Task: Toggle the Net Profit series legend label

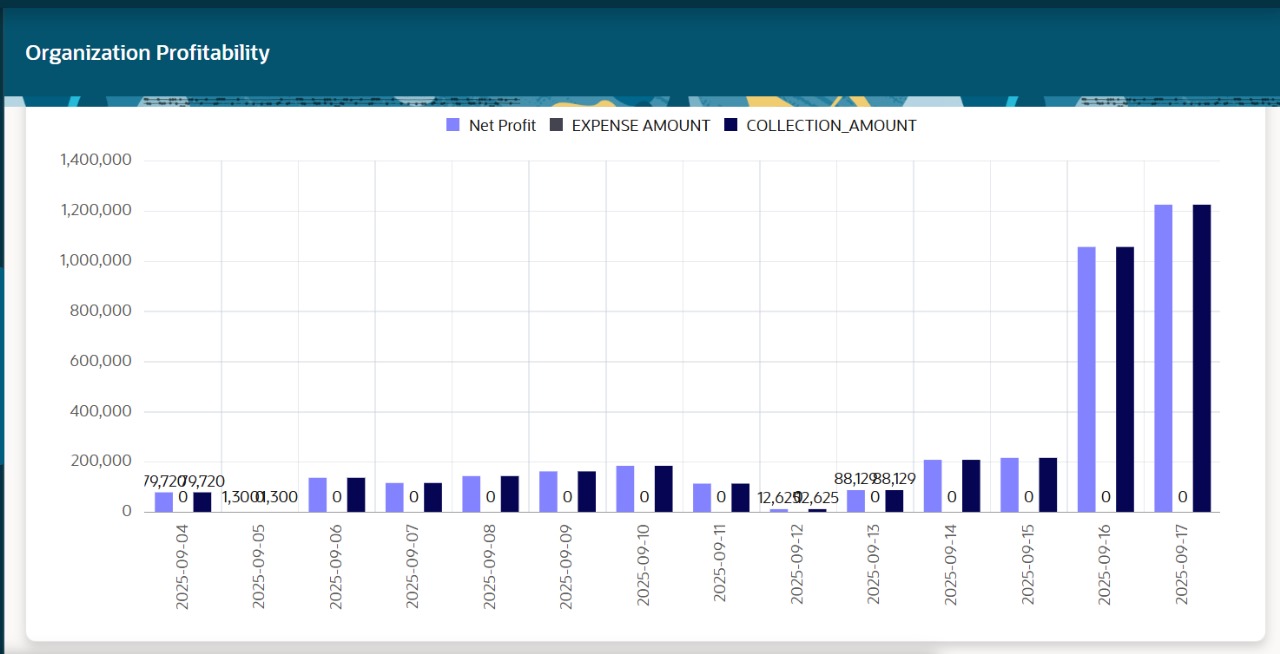Action: click(x=502, y=126)
